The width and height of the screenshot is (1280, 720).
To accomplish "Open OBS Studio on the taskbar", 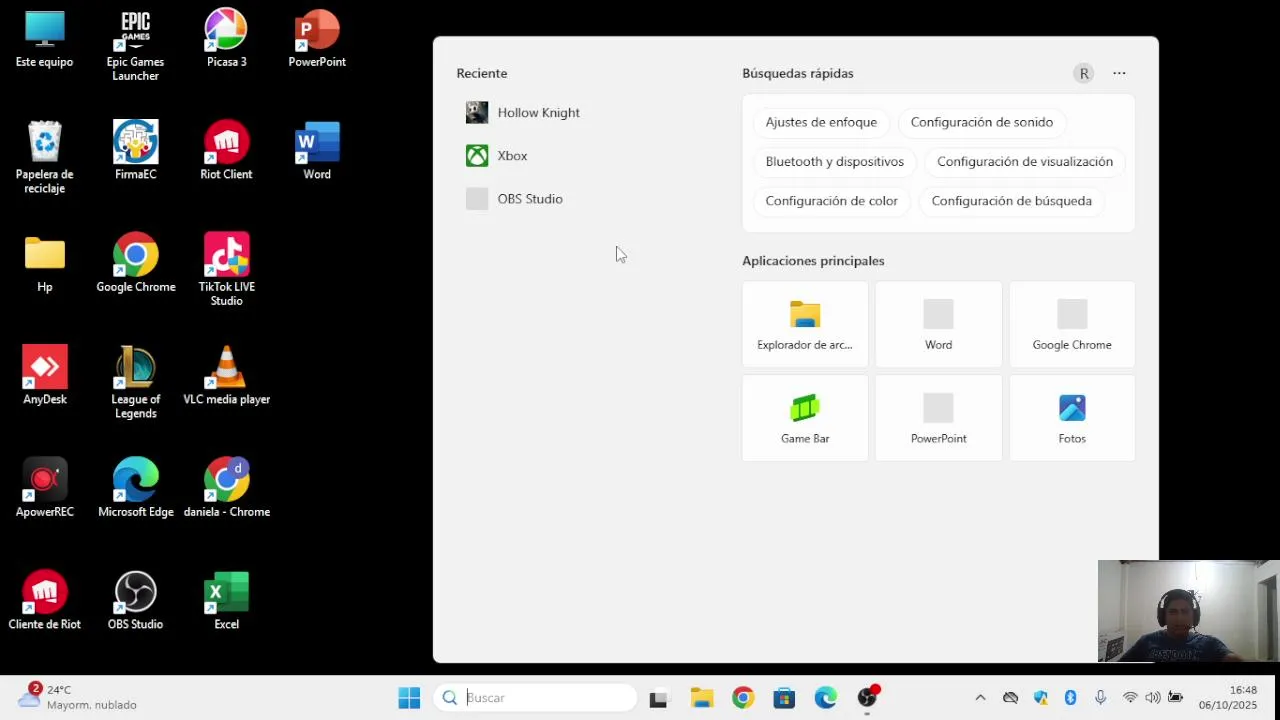I will pyautogui.click(x=867, y=698).
